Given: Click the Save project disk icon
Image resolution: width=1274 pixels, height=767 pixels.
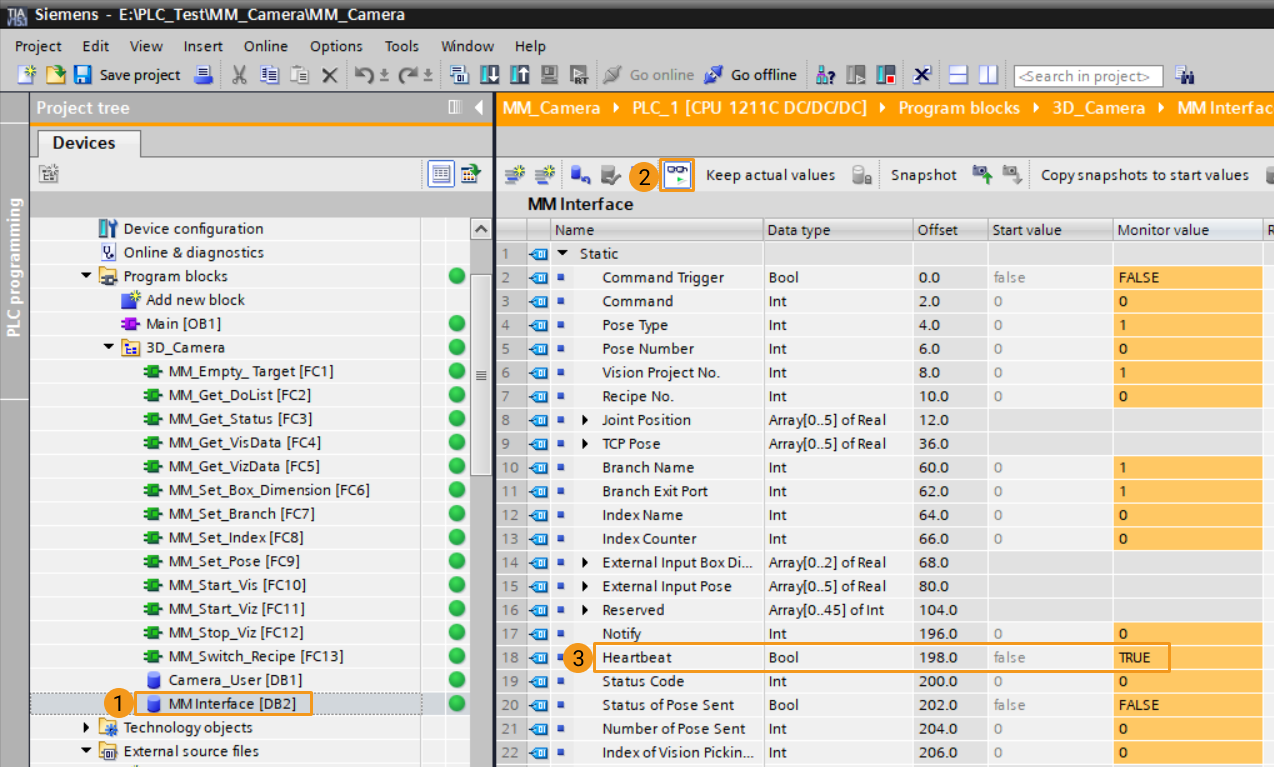Looking at the screenshot, I should click(x=83, y=75).
